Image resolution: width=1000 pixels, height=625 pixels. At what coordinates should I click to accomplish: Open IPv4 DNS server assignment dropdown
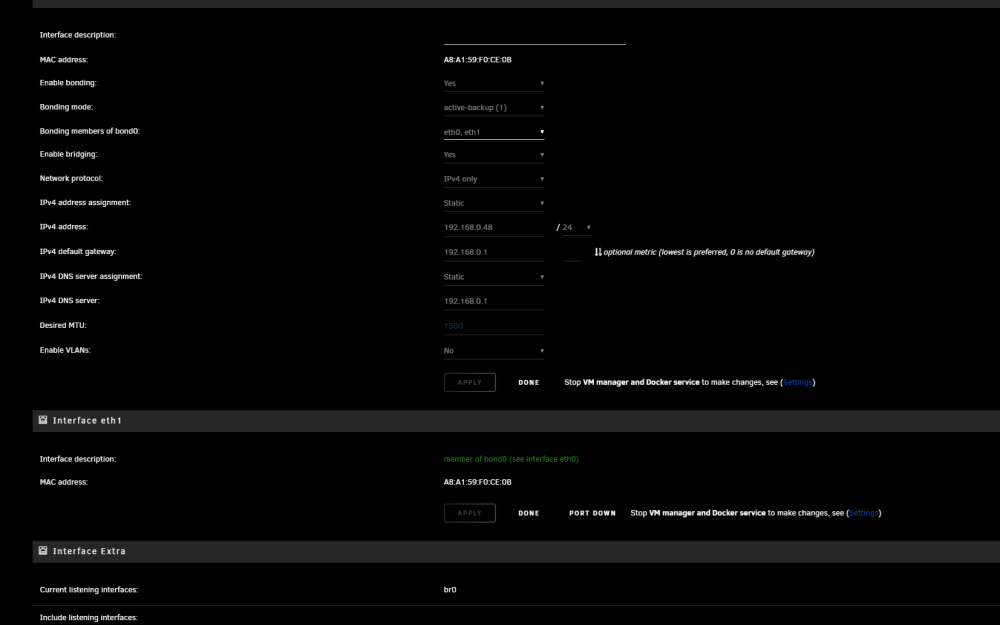[494, 277]
